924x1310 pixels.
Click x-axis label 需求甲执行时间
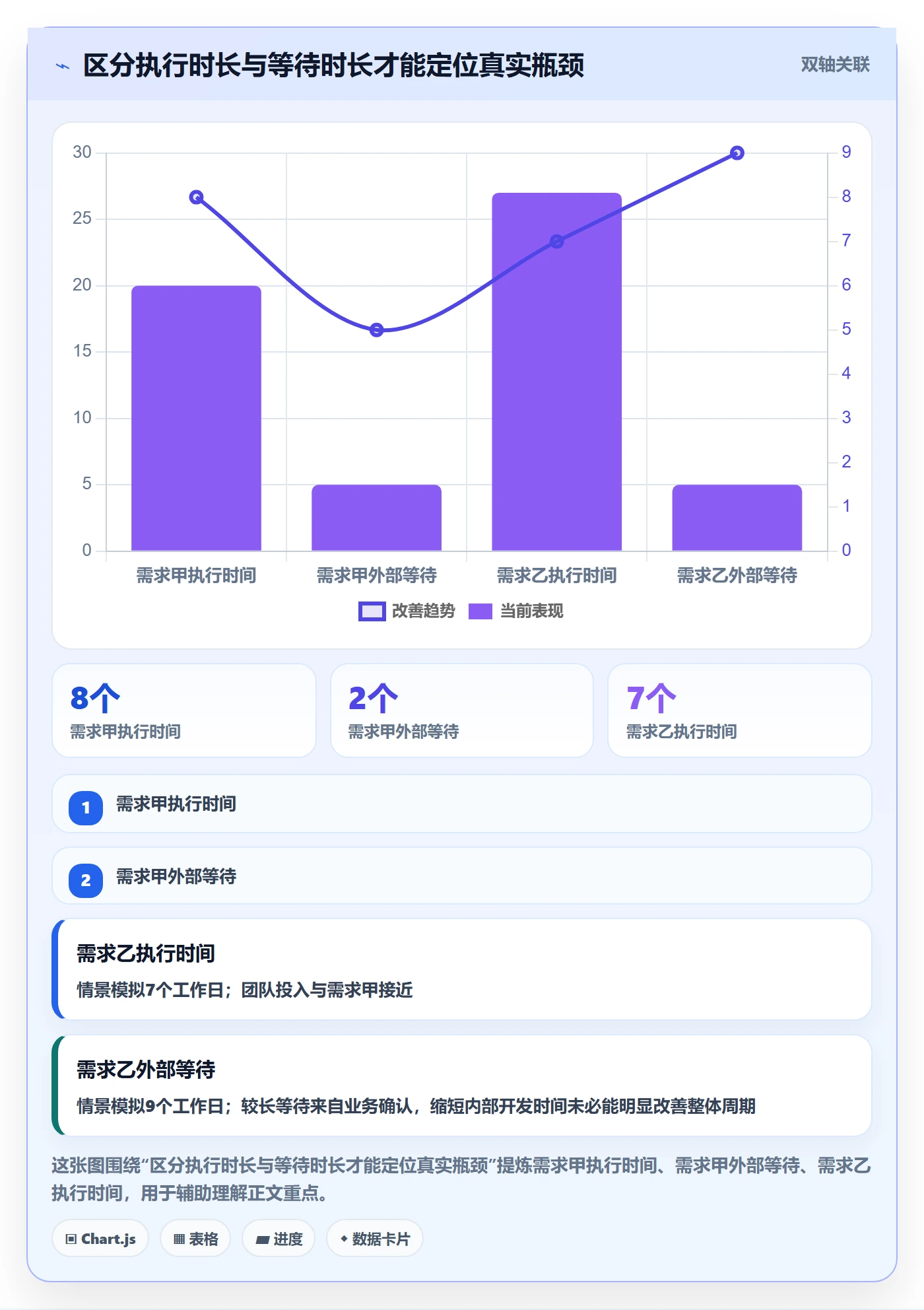tap(196, 576)
